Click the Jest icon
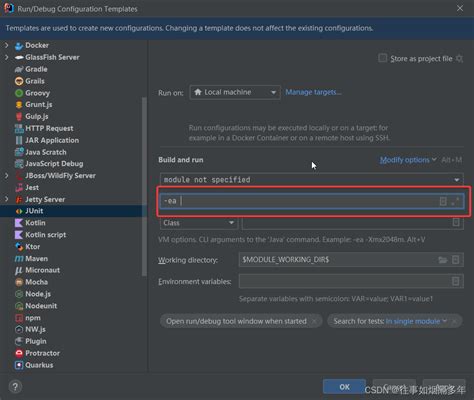Screen dimensions: 474x400 (x=19, y=188)
